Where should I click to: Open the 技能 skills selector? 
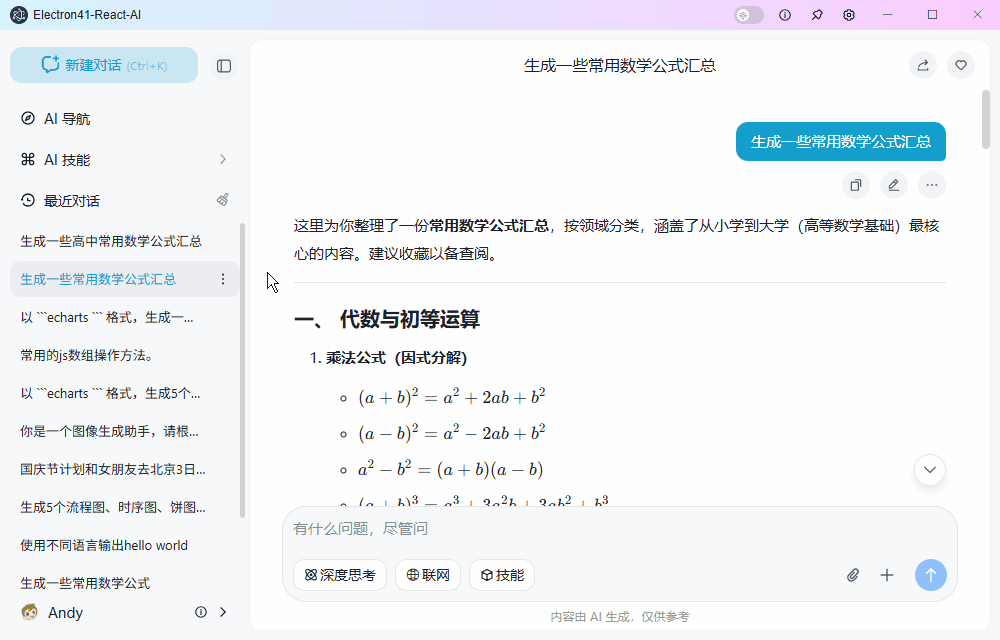(x=502, y=575)
